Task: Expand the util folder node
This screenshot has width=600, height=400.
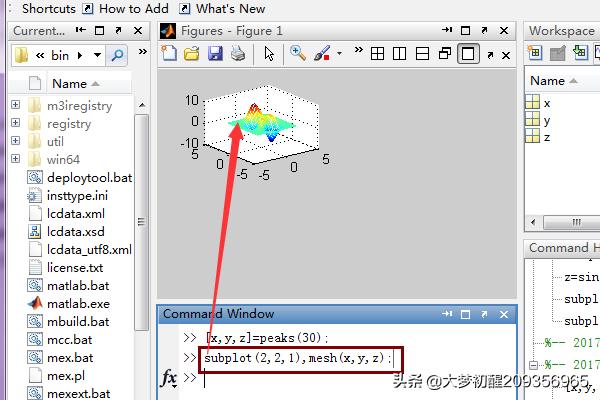Action: 15,140
